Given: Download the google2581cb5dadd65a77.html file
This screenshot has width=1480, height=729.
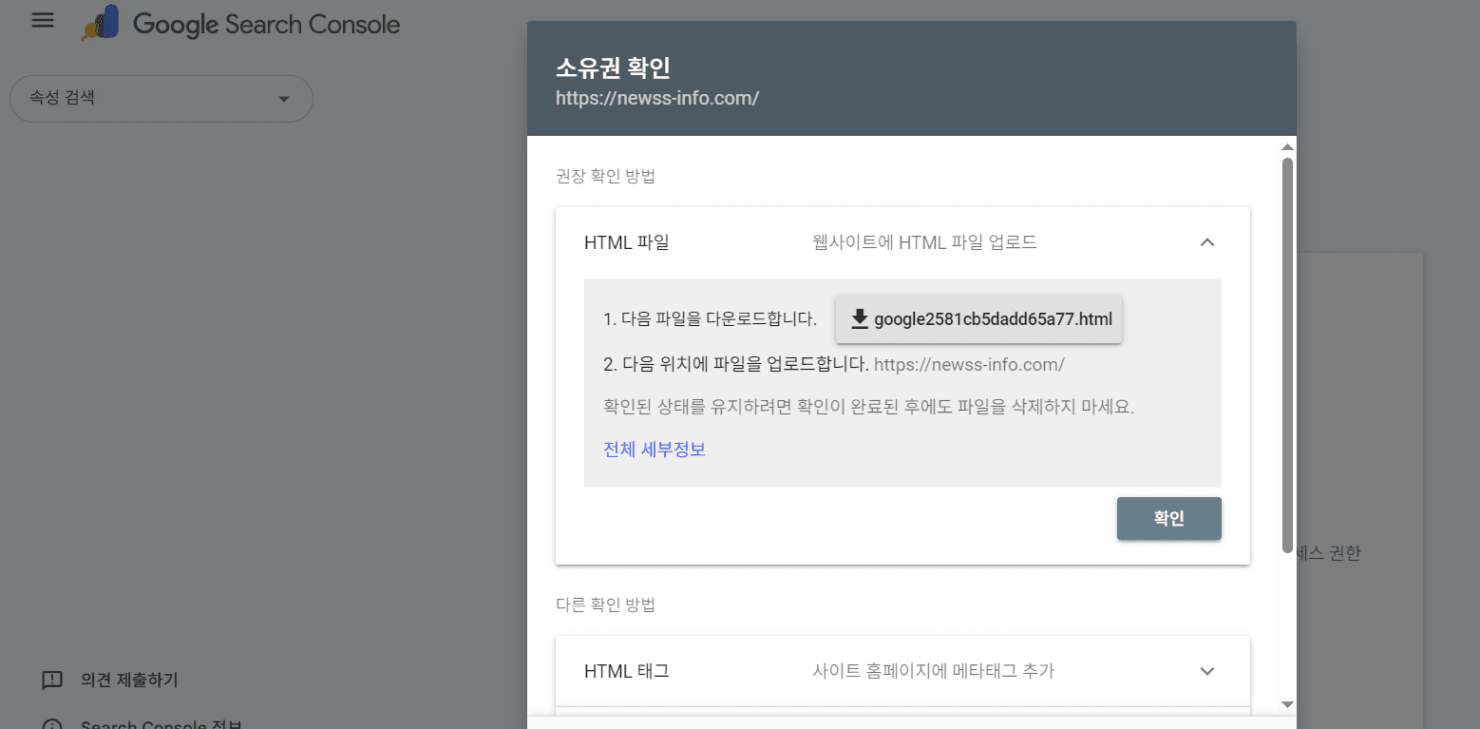Looking at the screenshot, I should point(992,319).
